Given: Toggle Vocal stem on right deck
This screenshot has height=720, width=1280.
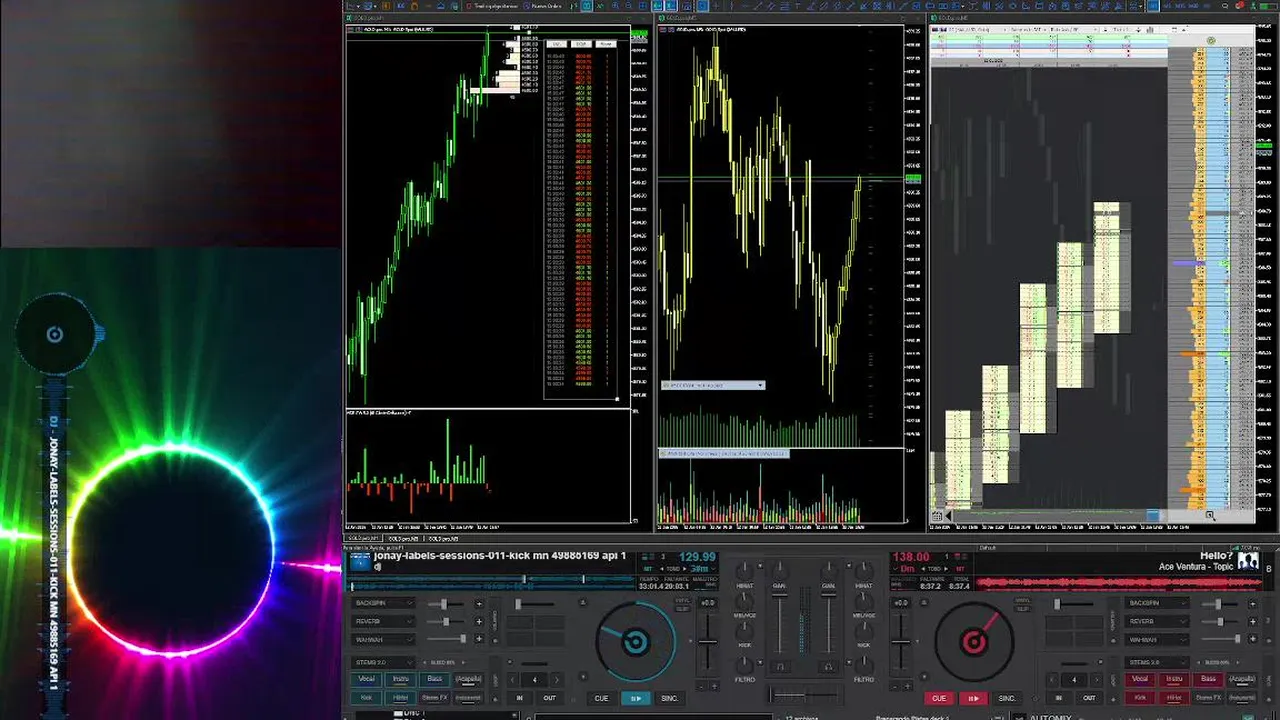Looking at the screenshot, I should pyautogui.click(x=1140, y=679).
